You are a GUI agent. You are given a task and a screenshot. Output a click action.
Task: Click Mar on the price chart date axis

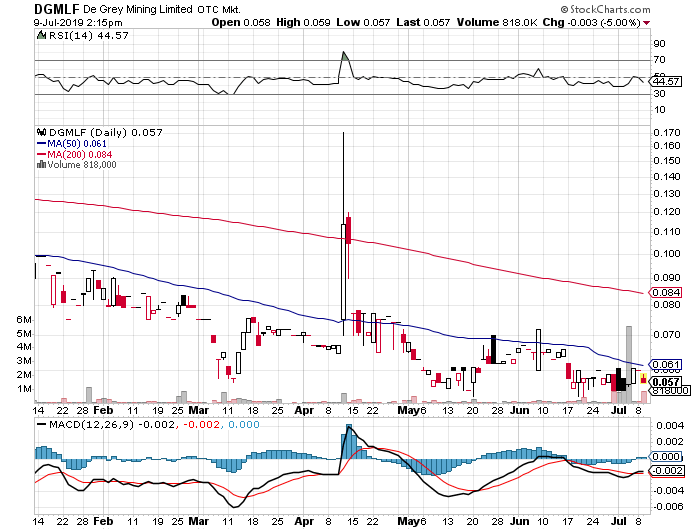198,410
